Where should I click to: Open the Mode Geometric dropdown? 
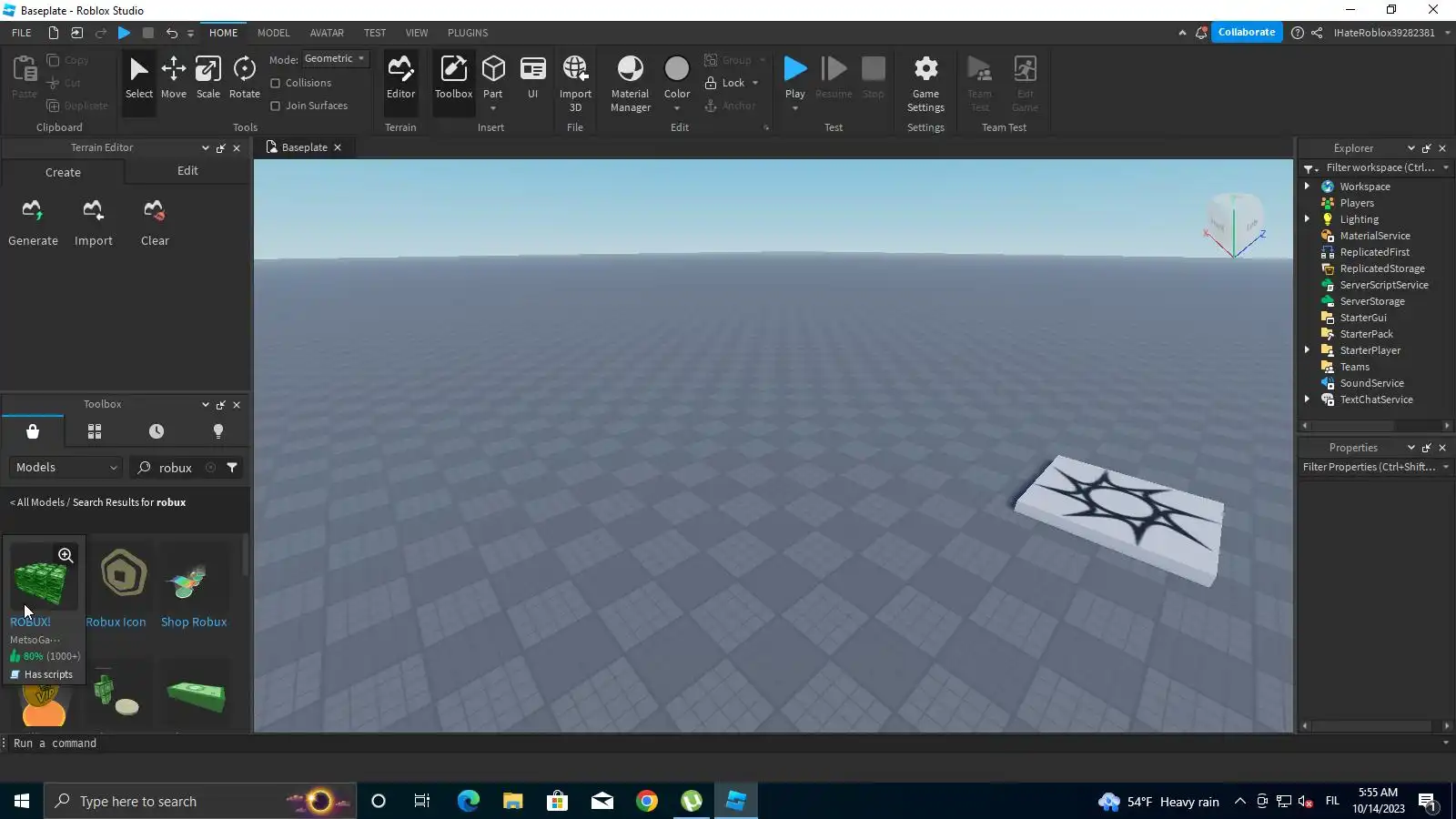[335, 58]
